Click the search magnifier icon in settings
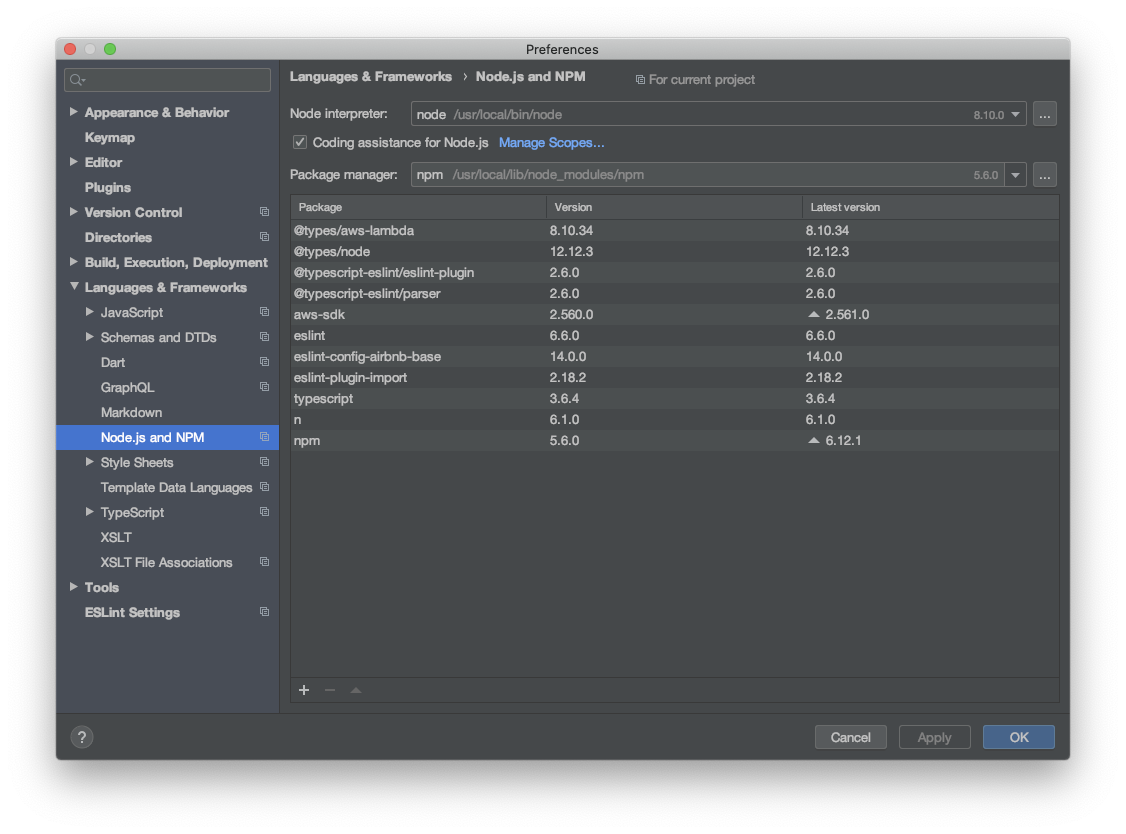Viewport: 1126px width, 834px height. [x=77, y=80]
